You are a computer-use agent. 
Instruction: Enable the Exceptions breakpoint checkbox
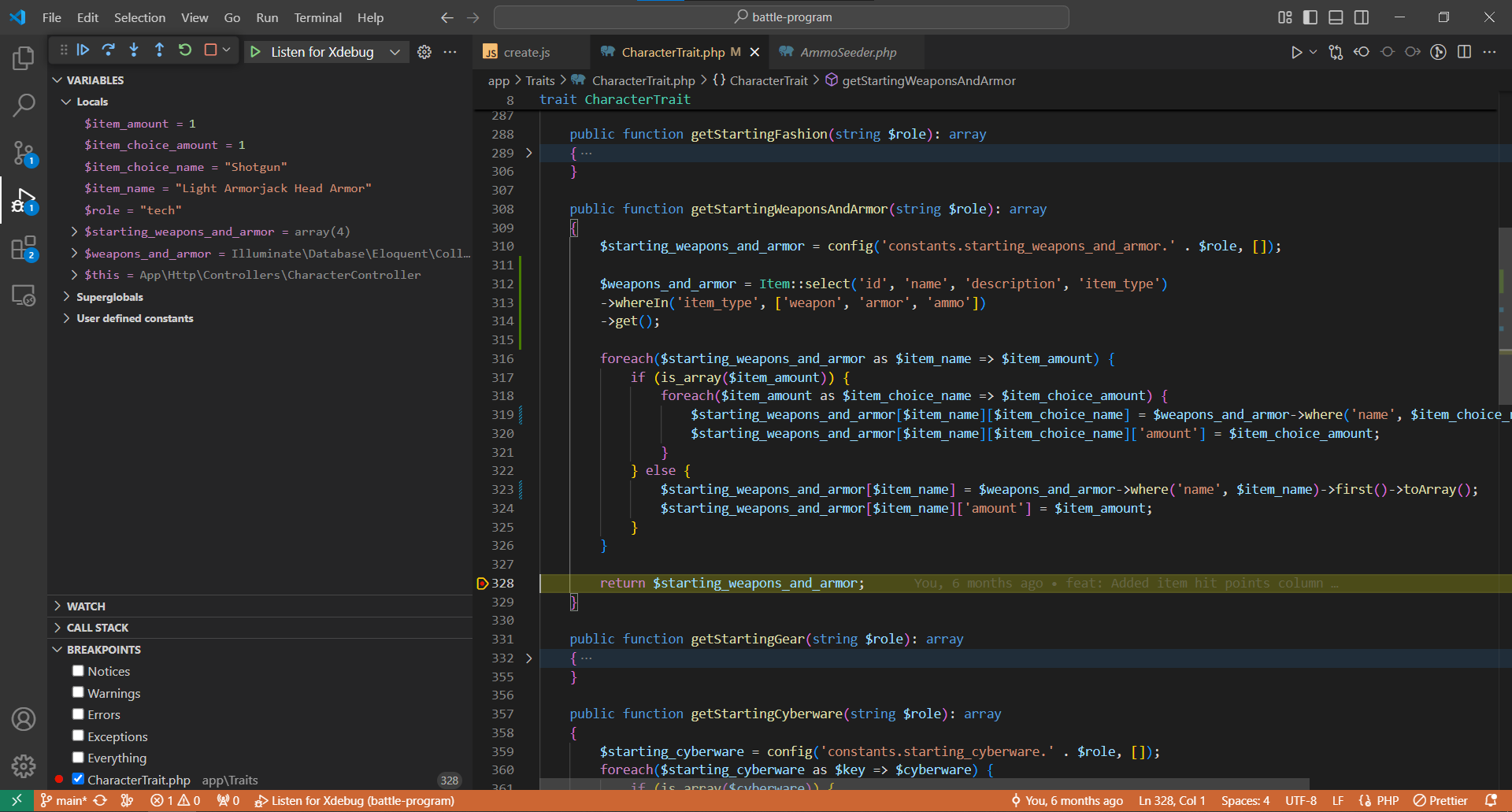(x=78, y=736)
